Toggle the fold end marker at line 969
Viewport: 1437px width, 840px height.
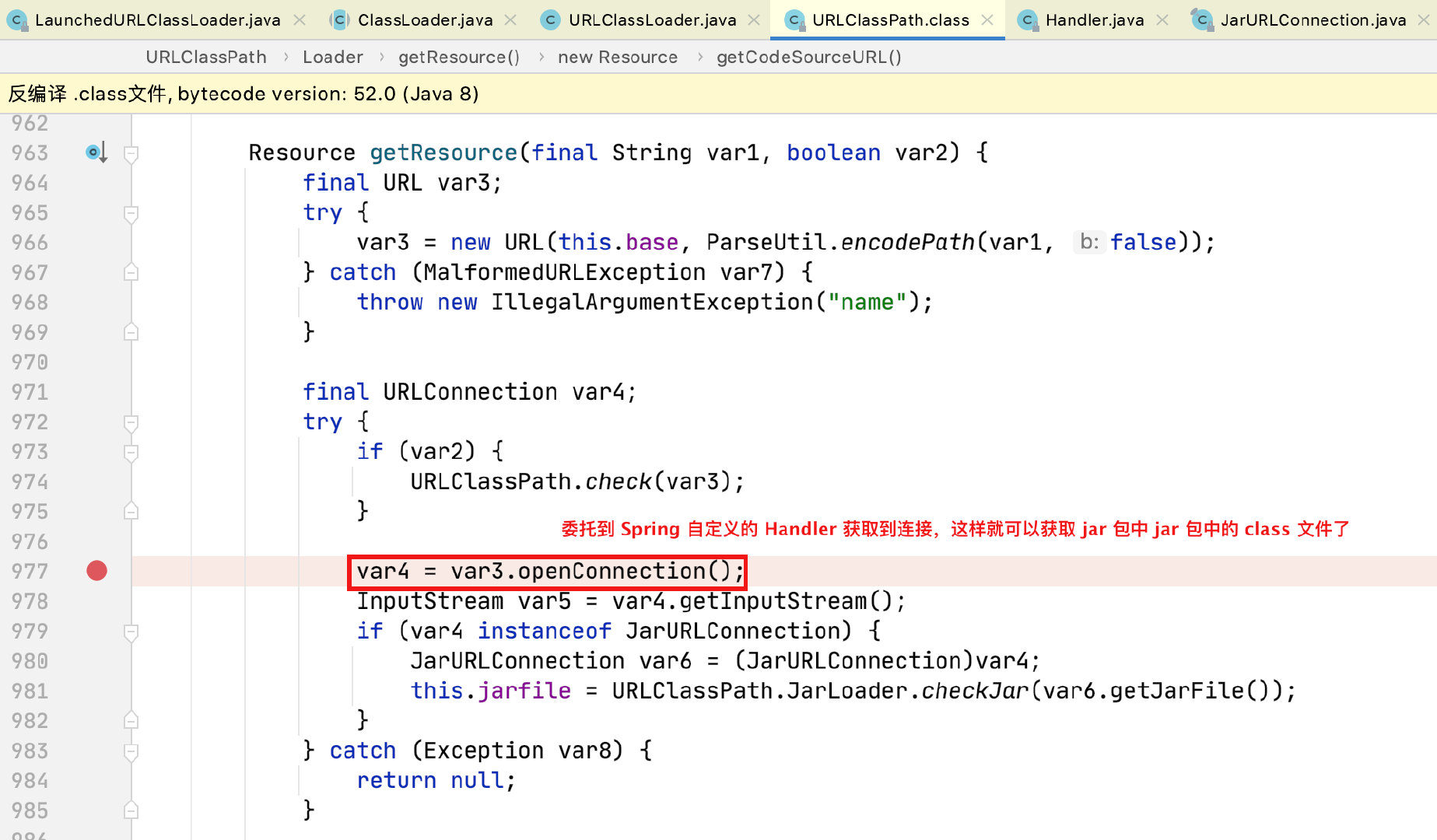(131, 333)
